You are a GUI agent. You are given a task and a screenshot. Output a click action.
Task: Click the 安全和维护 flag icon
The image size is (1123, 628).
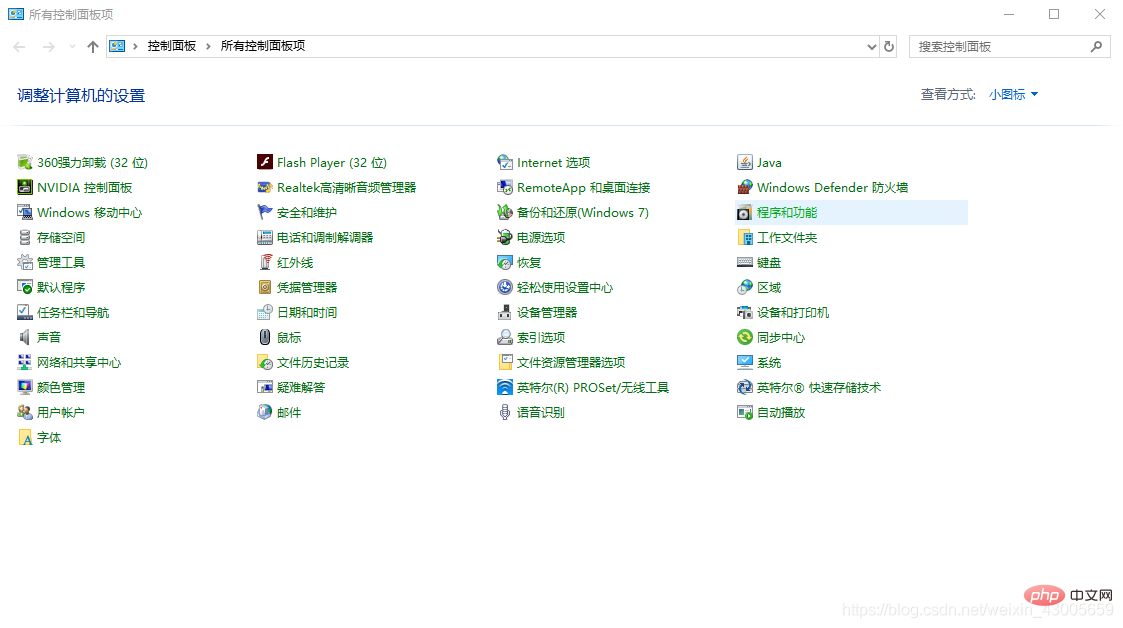coord(264,213)
